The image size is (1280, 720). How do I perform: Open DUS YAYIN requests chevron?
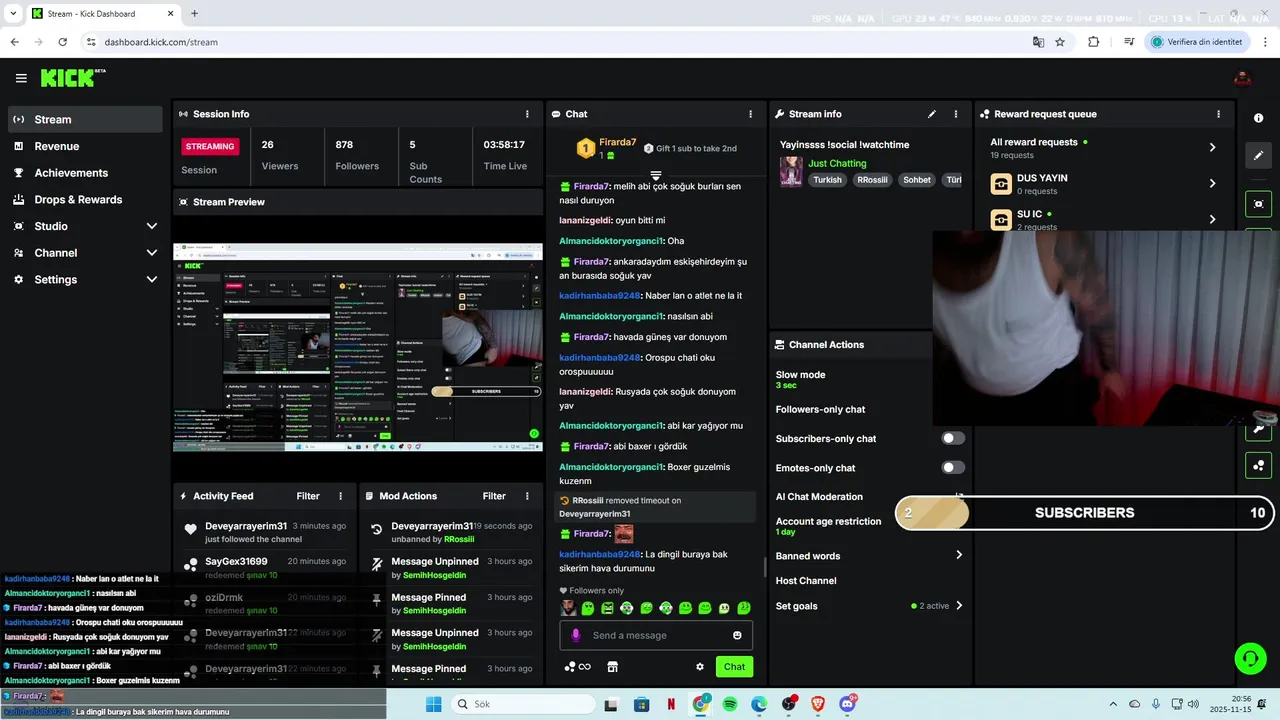(1212, 184)
